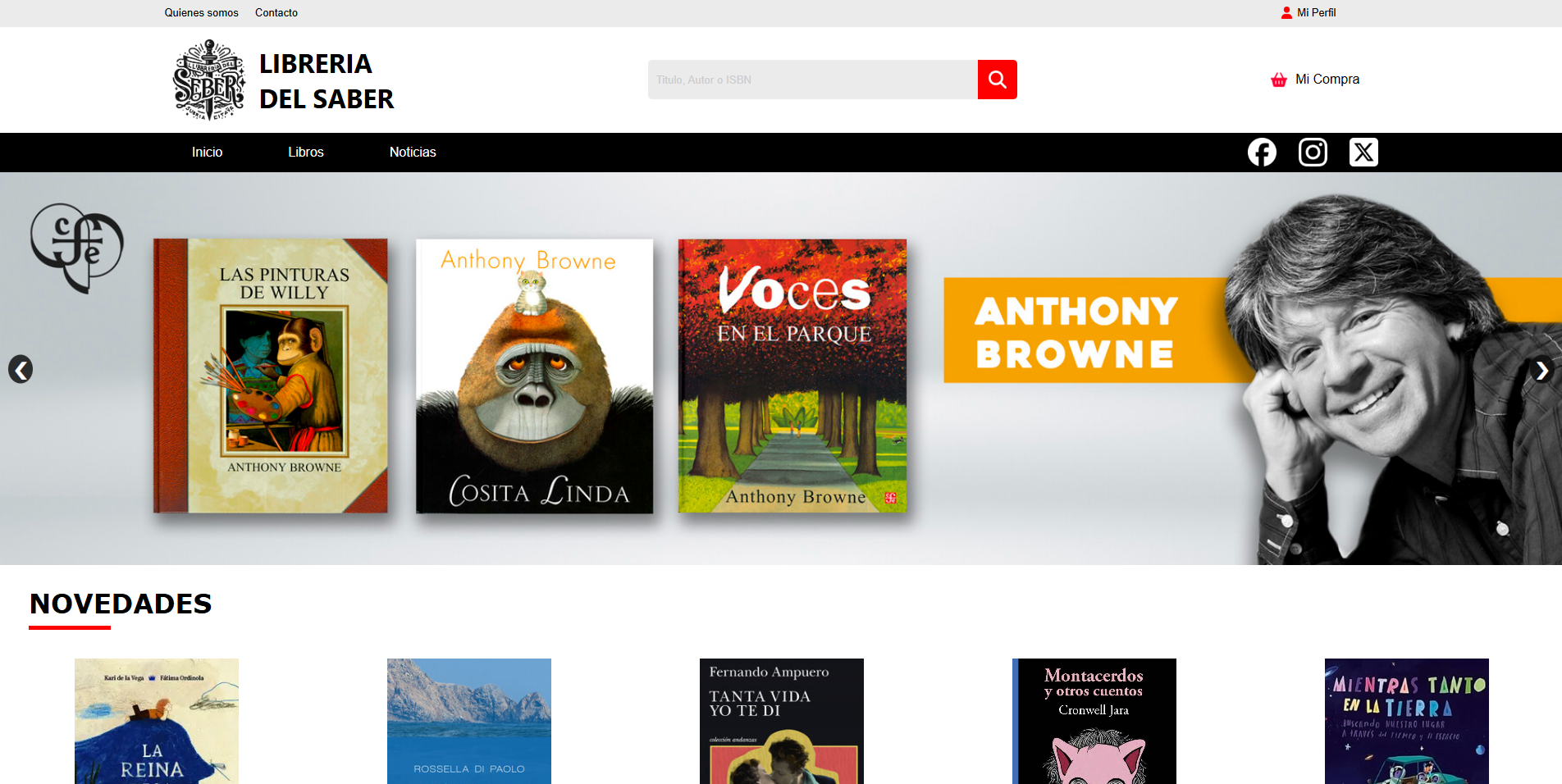Open La Reina book in Novedades
The width and height of the screenshot is (1562, 784).
(157, 721)
